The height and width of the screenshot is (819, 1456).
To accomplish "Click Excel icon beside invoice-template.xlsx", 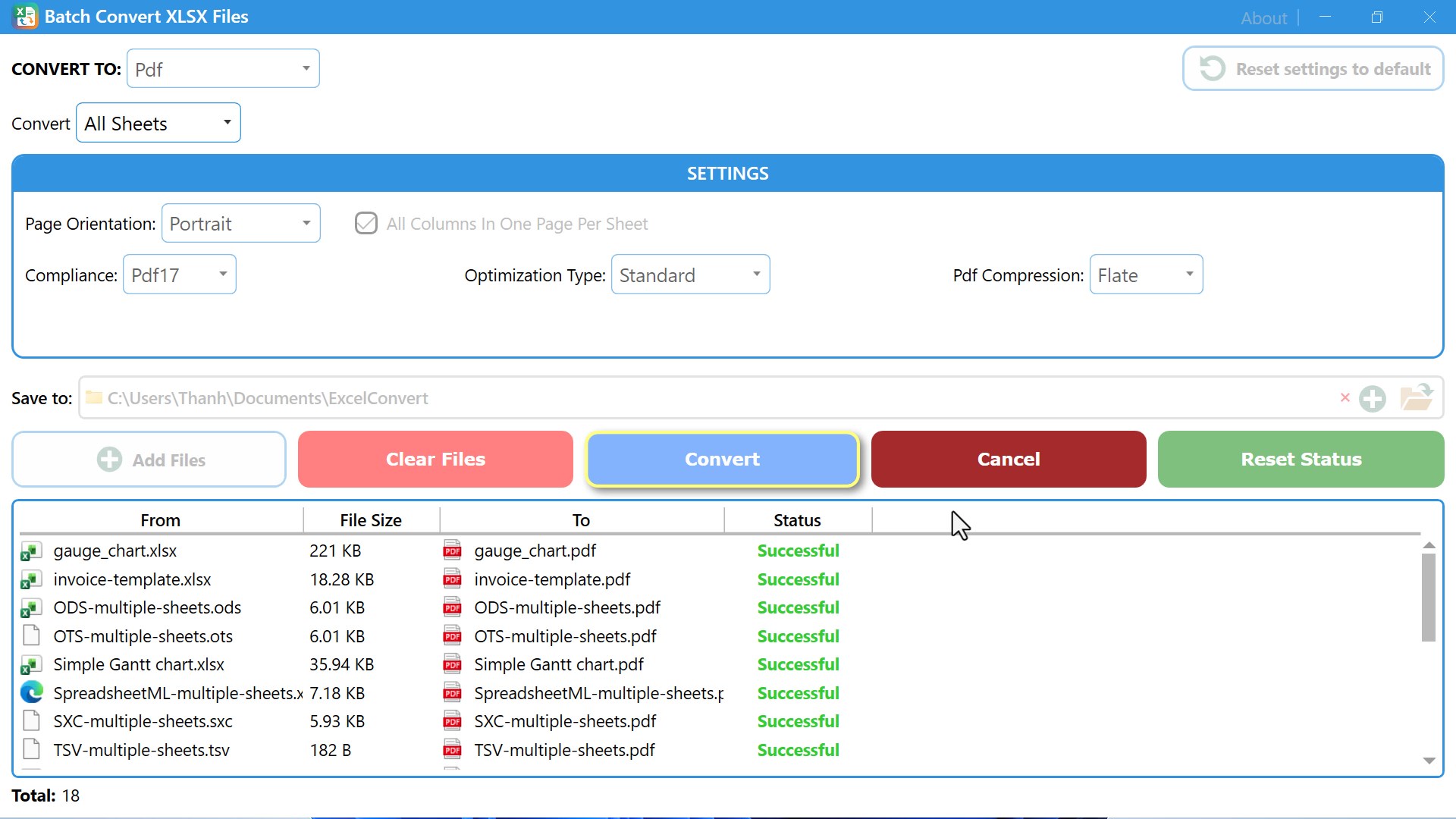I will tap(31, 579).
